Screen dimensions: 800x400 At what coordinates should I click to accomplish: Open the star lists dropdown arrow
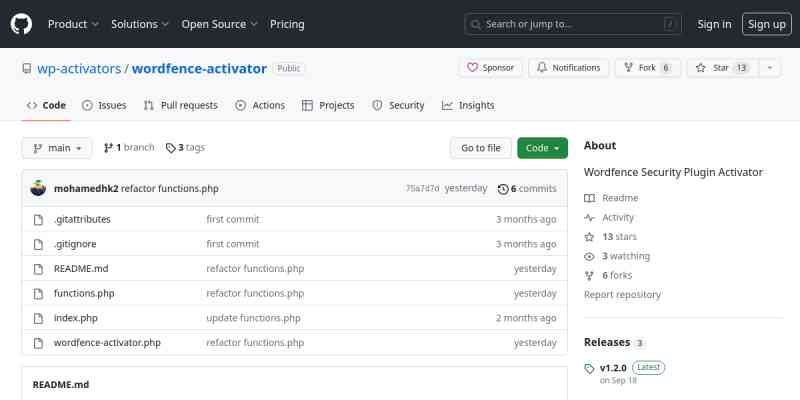(770, 68)
